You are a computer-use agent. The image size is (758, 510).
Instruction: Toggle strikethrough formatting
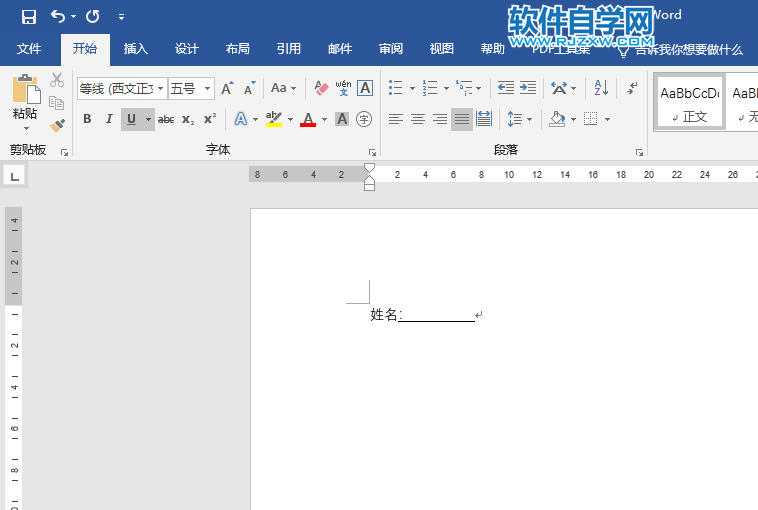166,119
